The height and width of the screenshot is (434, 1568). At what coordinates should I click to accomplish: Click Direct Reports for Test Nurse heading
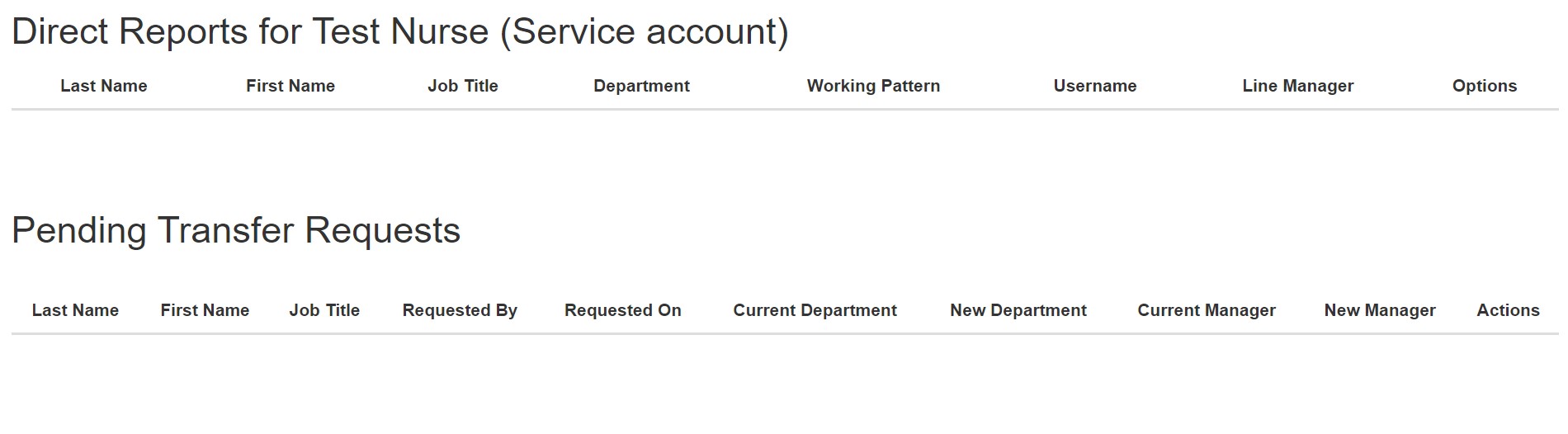click(x=400, y=32)
